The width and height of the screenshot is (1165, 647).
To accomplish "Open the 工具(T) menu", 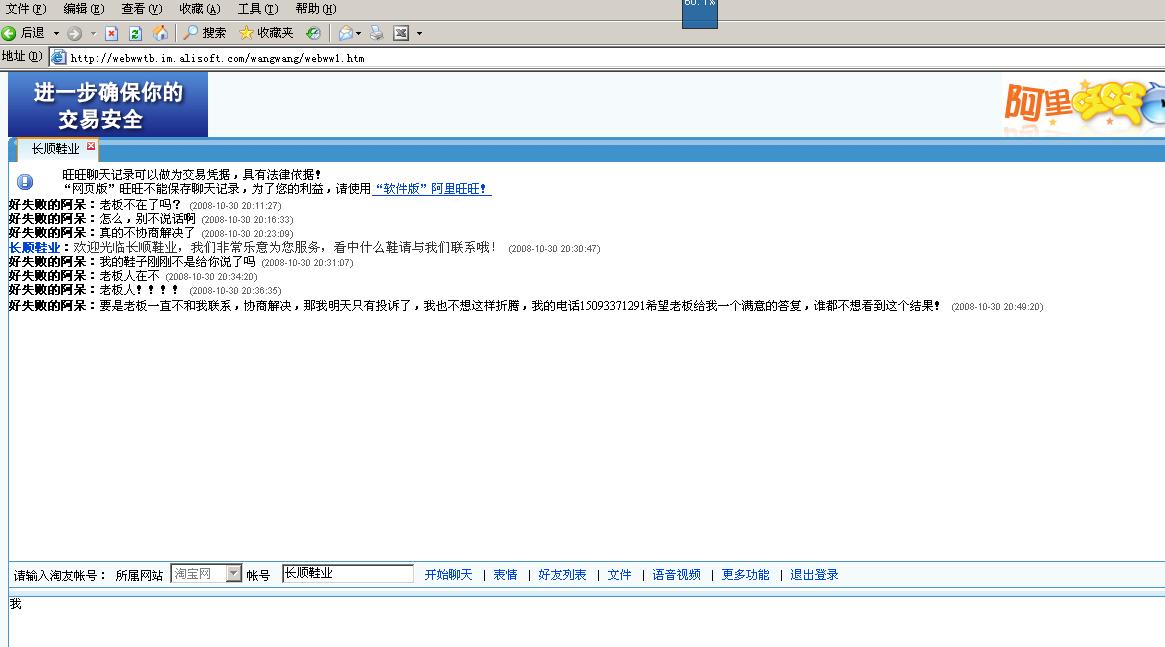I will click(258, 9).
